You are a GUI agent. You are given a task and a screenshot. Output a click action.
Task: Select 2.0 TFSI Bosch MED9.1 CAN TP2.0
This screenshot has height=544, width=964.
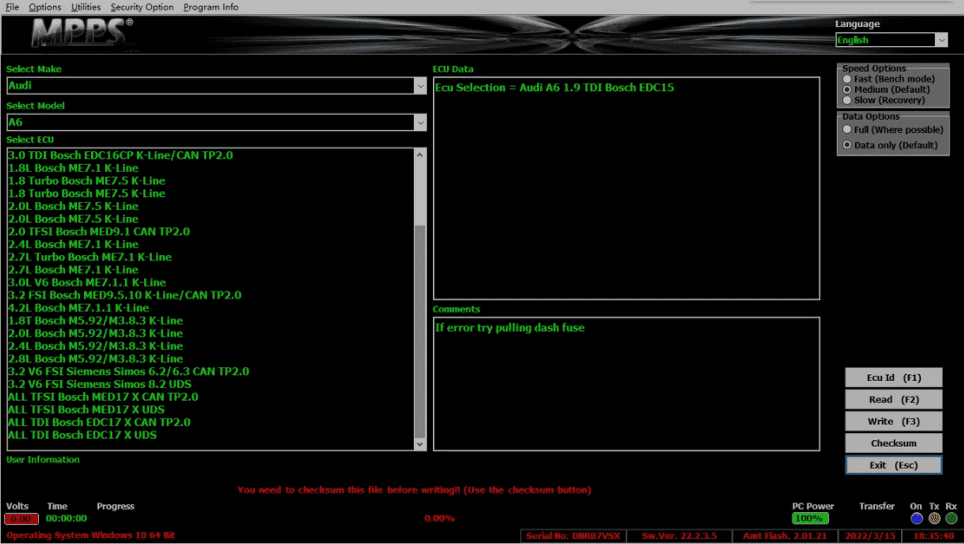(98, 232)
